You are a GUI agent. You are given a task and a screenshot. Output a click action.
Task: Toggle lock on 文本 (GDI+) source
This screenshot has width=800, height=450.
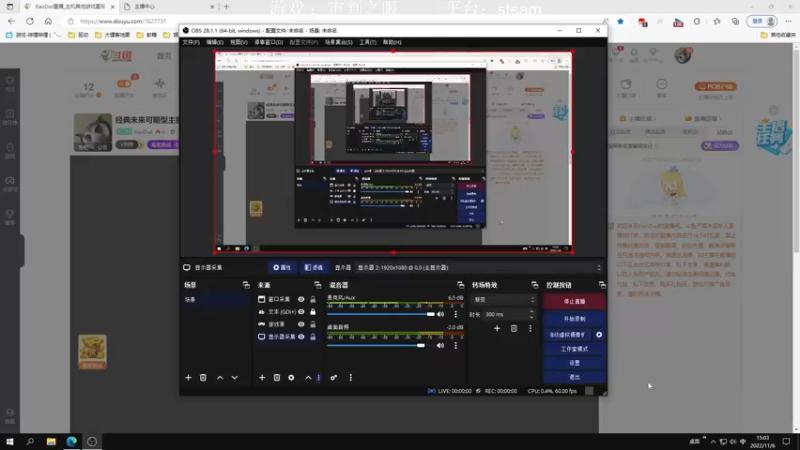coord(313,312)
